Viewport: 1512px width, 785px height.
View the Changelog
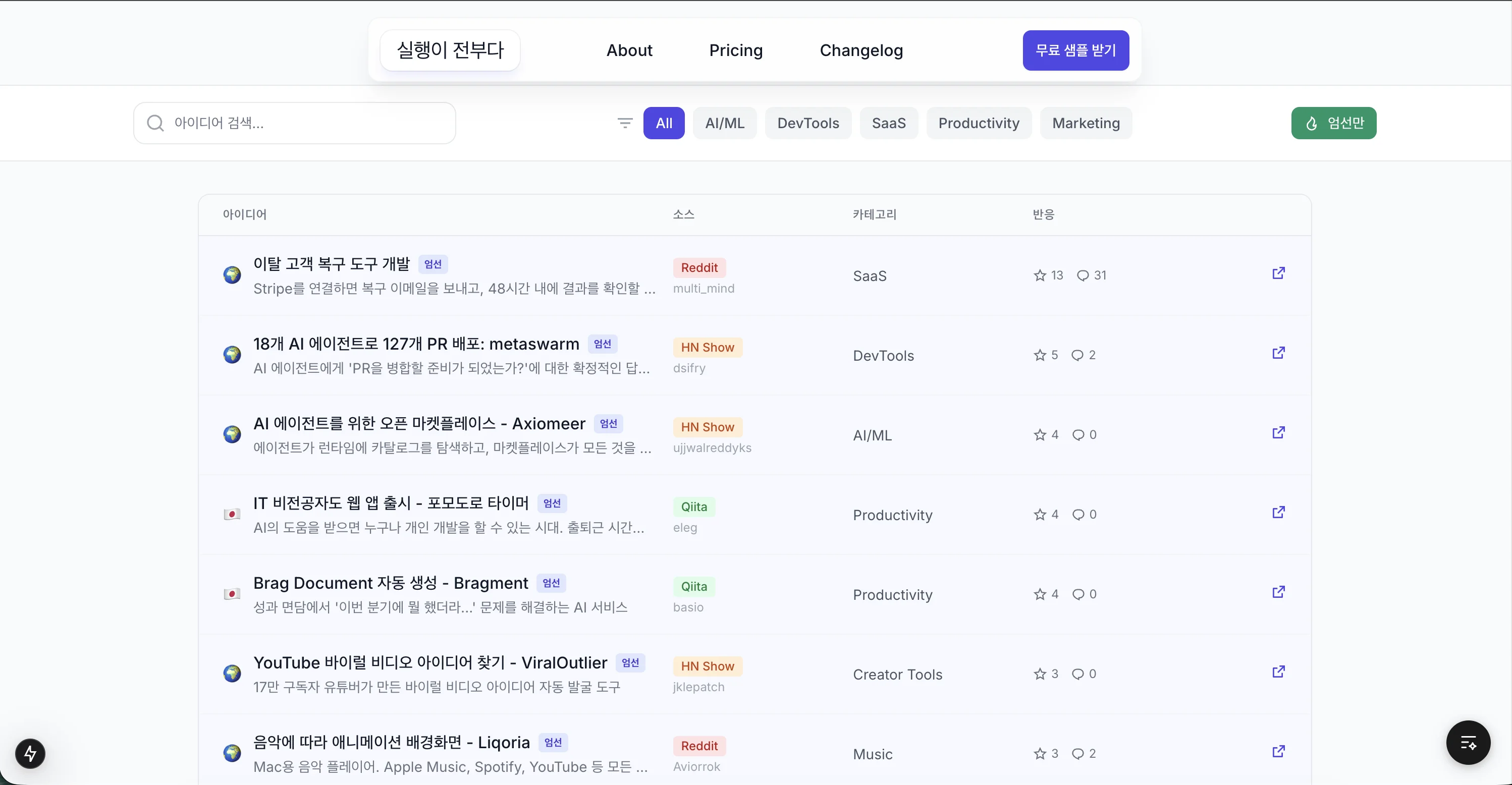pos(860,50)
